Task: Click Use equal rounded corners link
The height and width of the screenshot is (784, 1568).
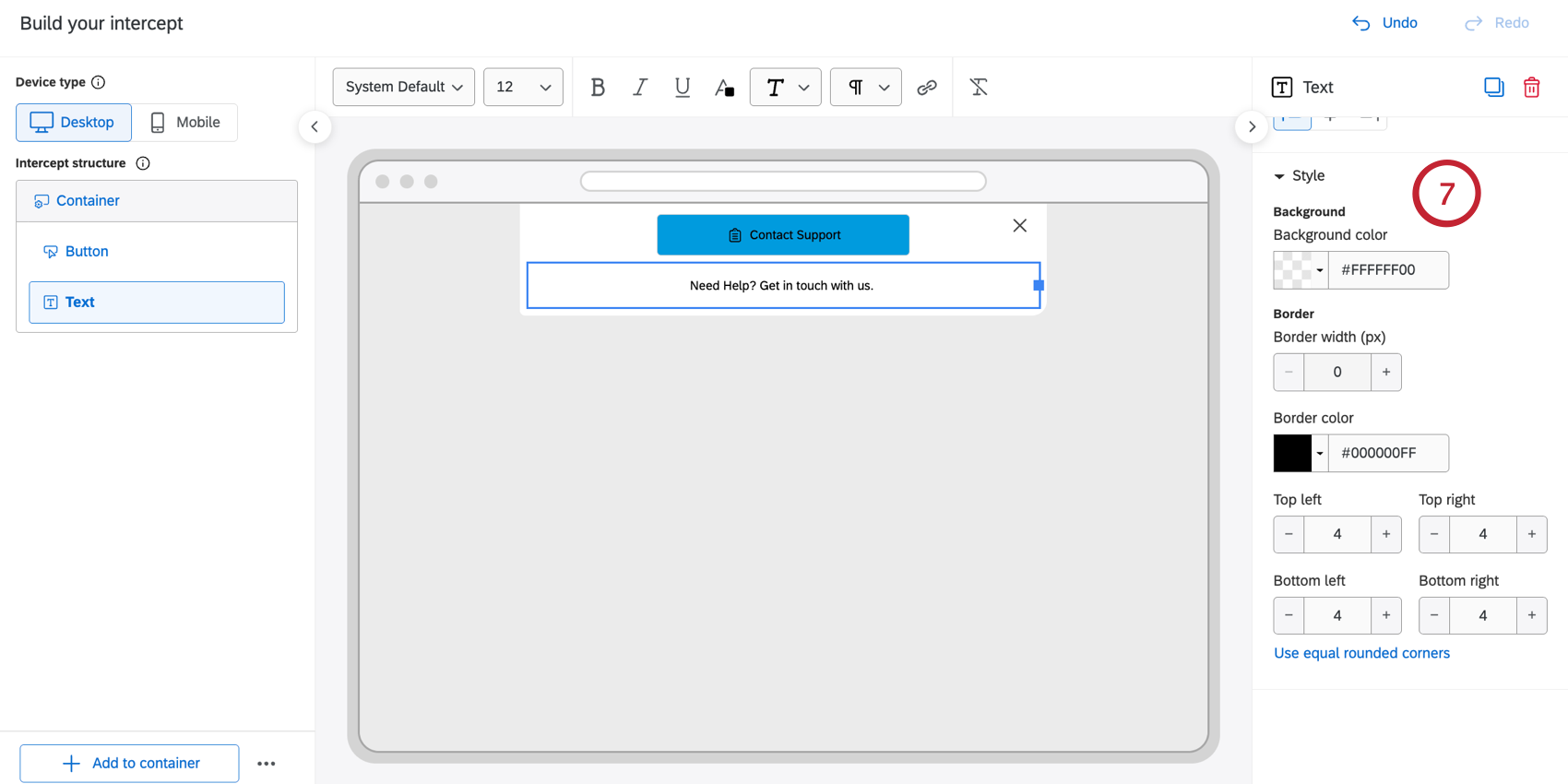Action: pyautogui.click(x=1361, y=653)
